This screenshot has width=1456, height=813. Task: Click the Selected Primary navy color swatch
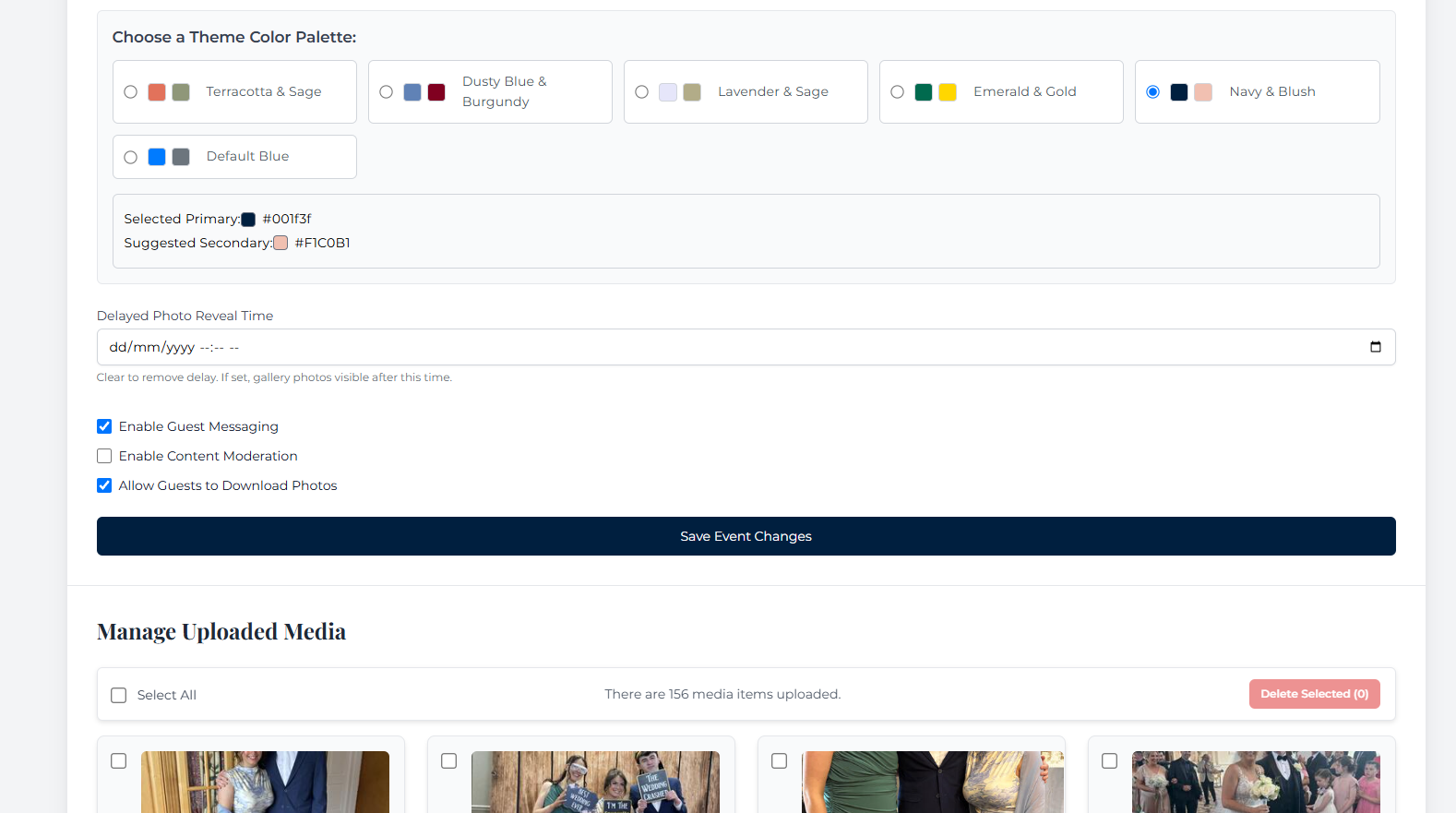(x=248, y=220)
